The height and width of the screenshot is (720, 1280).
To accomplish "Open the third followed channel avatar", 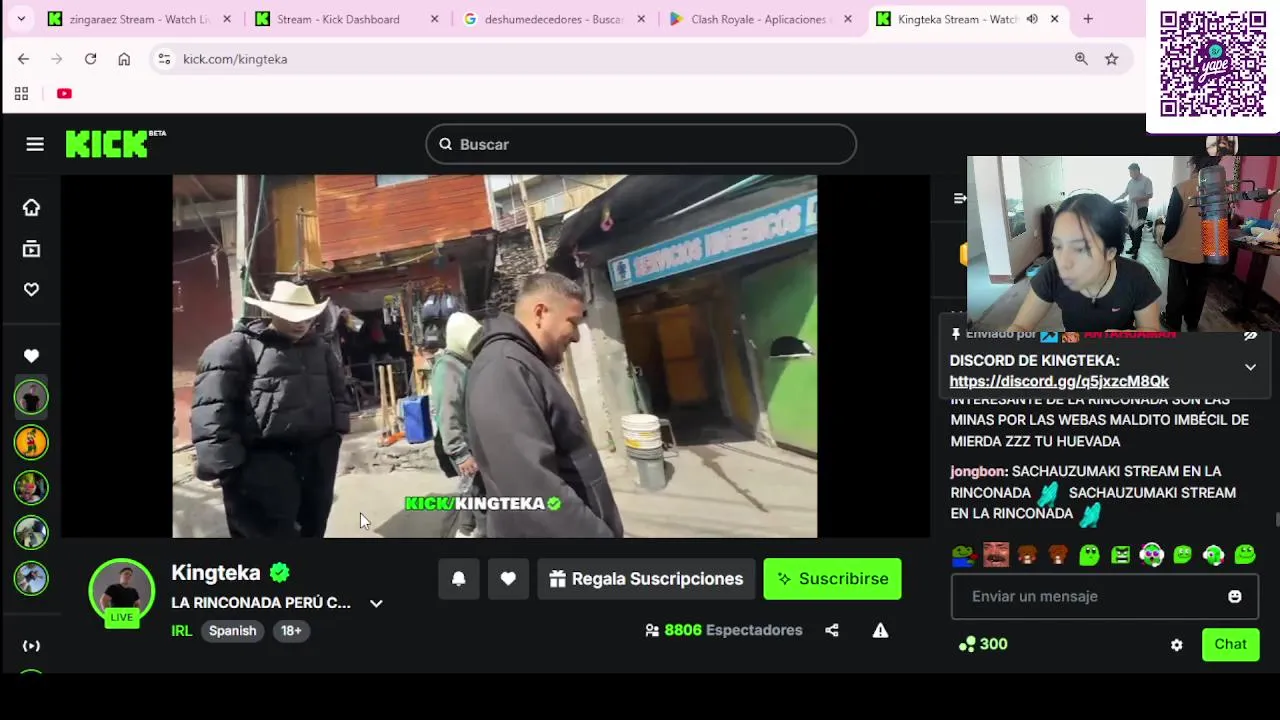I will 31,487.
